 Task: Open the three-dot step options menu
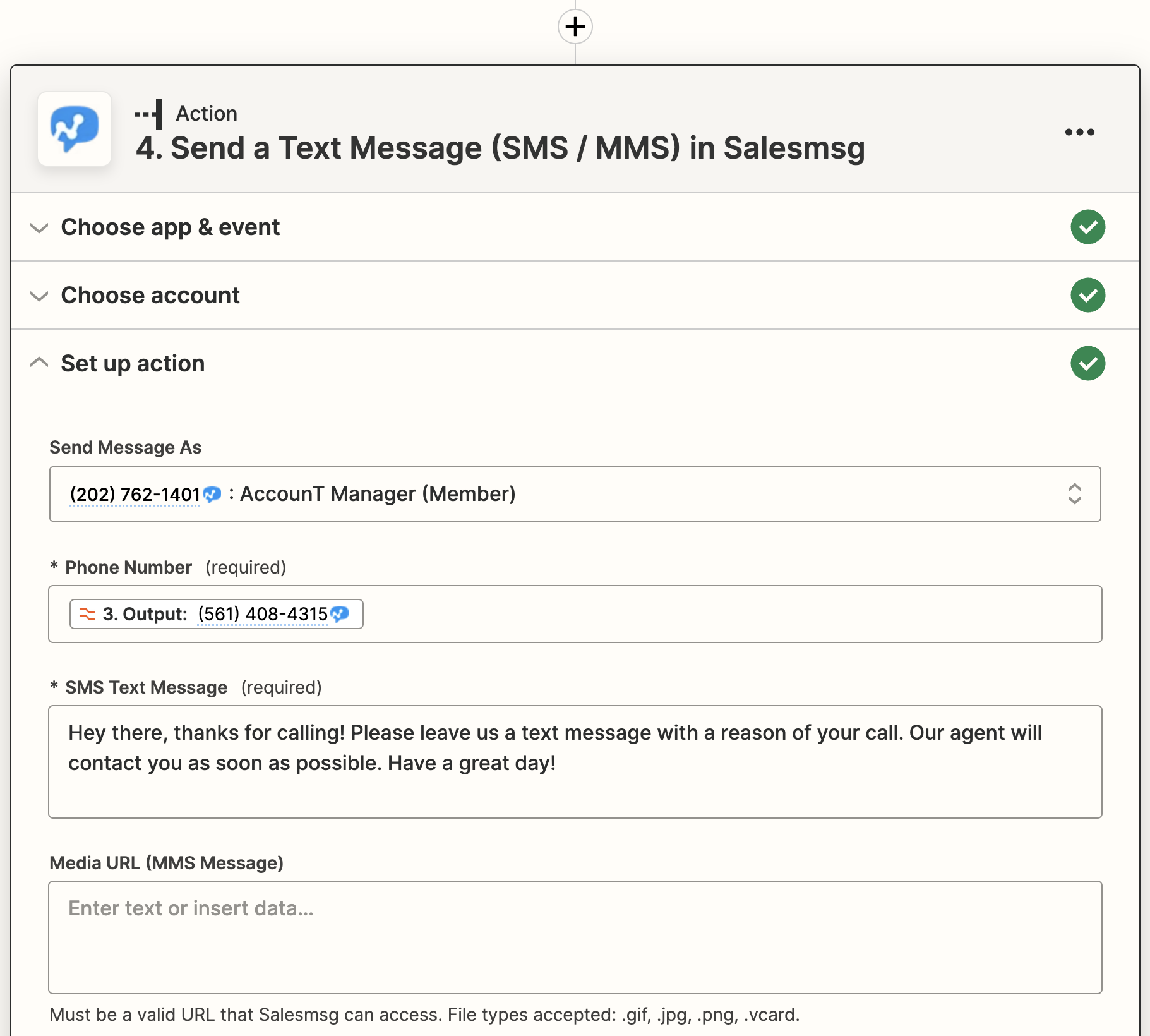(x=1079, y=131)
